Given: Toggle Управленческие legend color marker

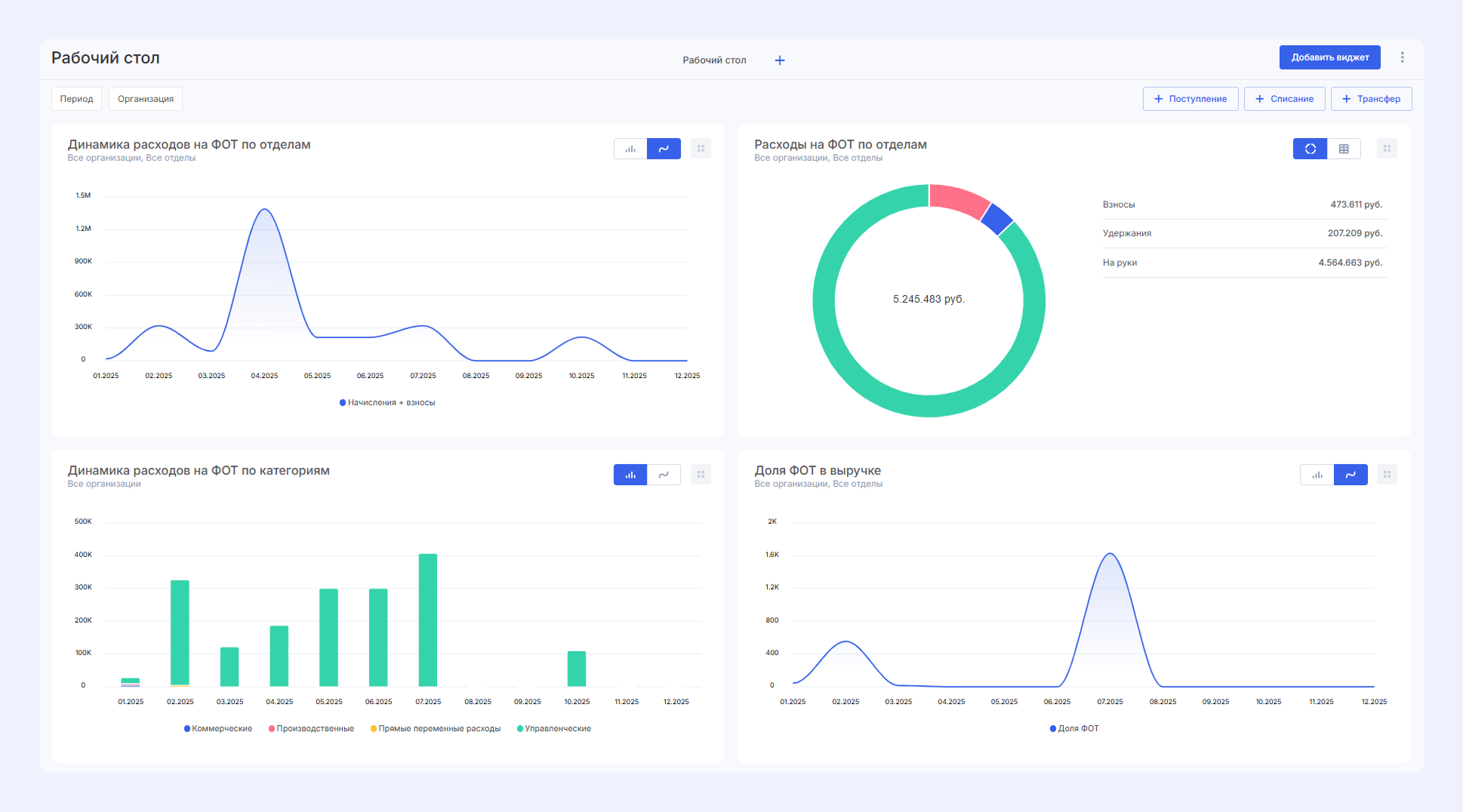Looking at the screenshot, I should 520,729.
